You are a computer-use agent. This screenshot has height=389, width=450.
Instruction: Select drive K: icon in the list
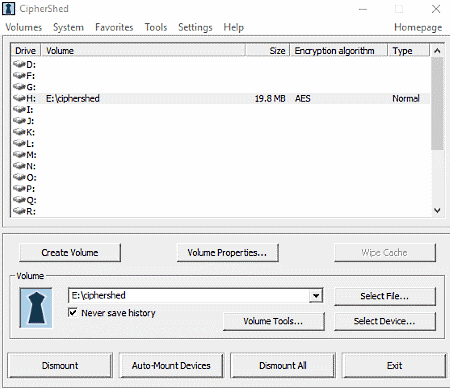tap(19, 132)
